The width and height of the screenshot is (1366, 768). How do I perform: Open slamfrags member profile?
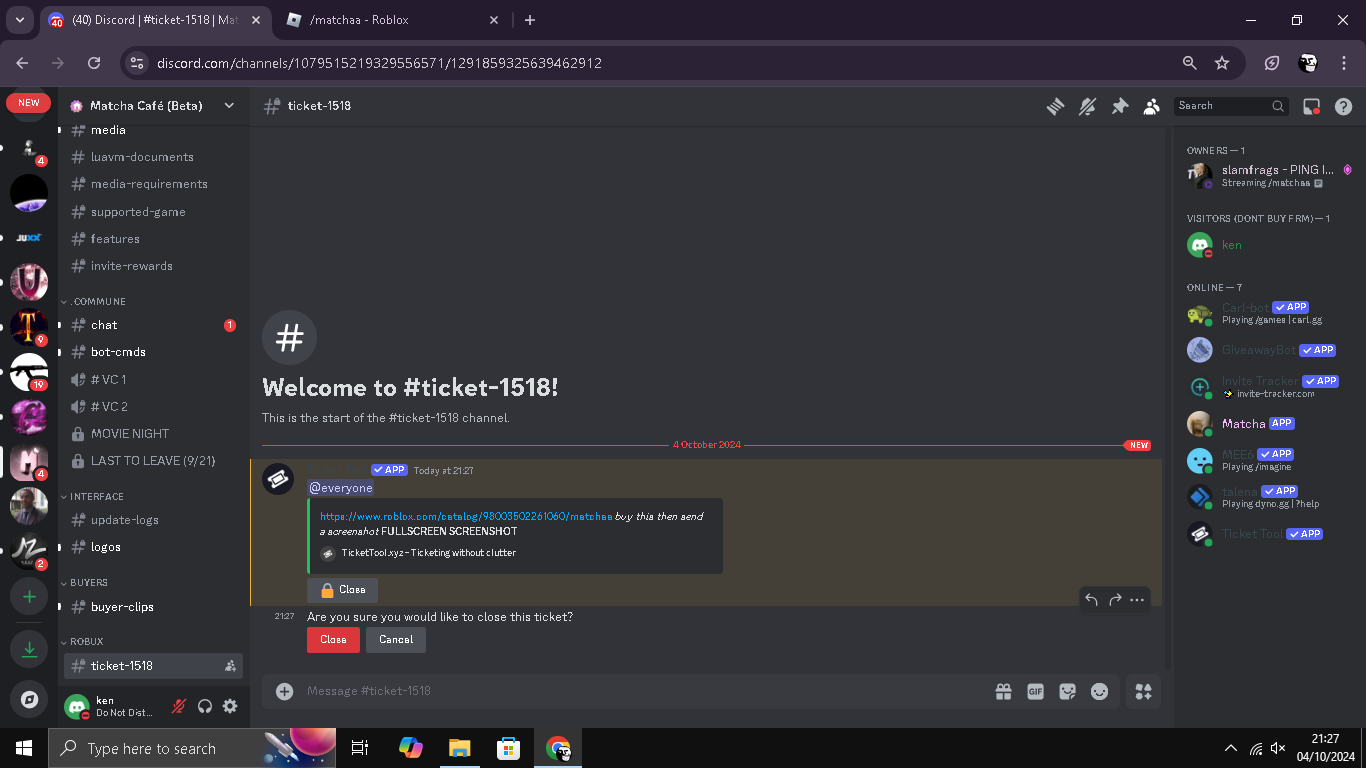tap(1268, 176)
